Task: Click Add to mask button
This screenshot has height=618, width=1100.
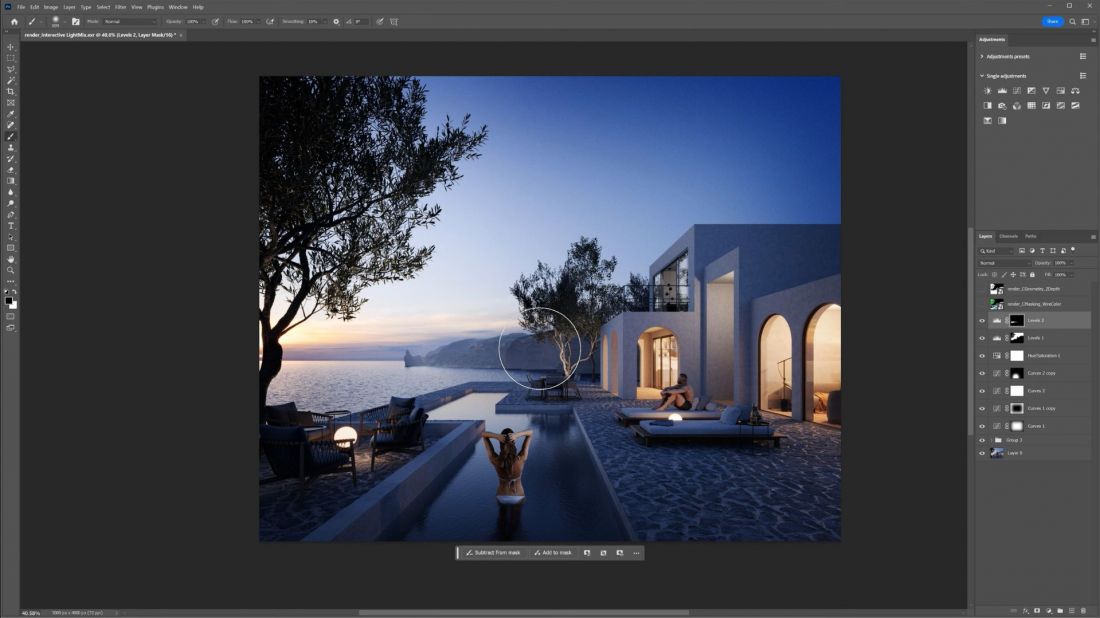Action: [553, 553]
